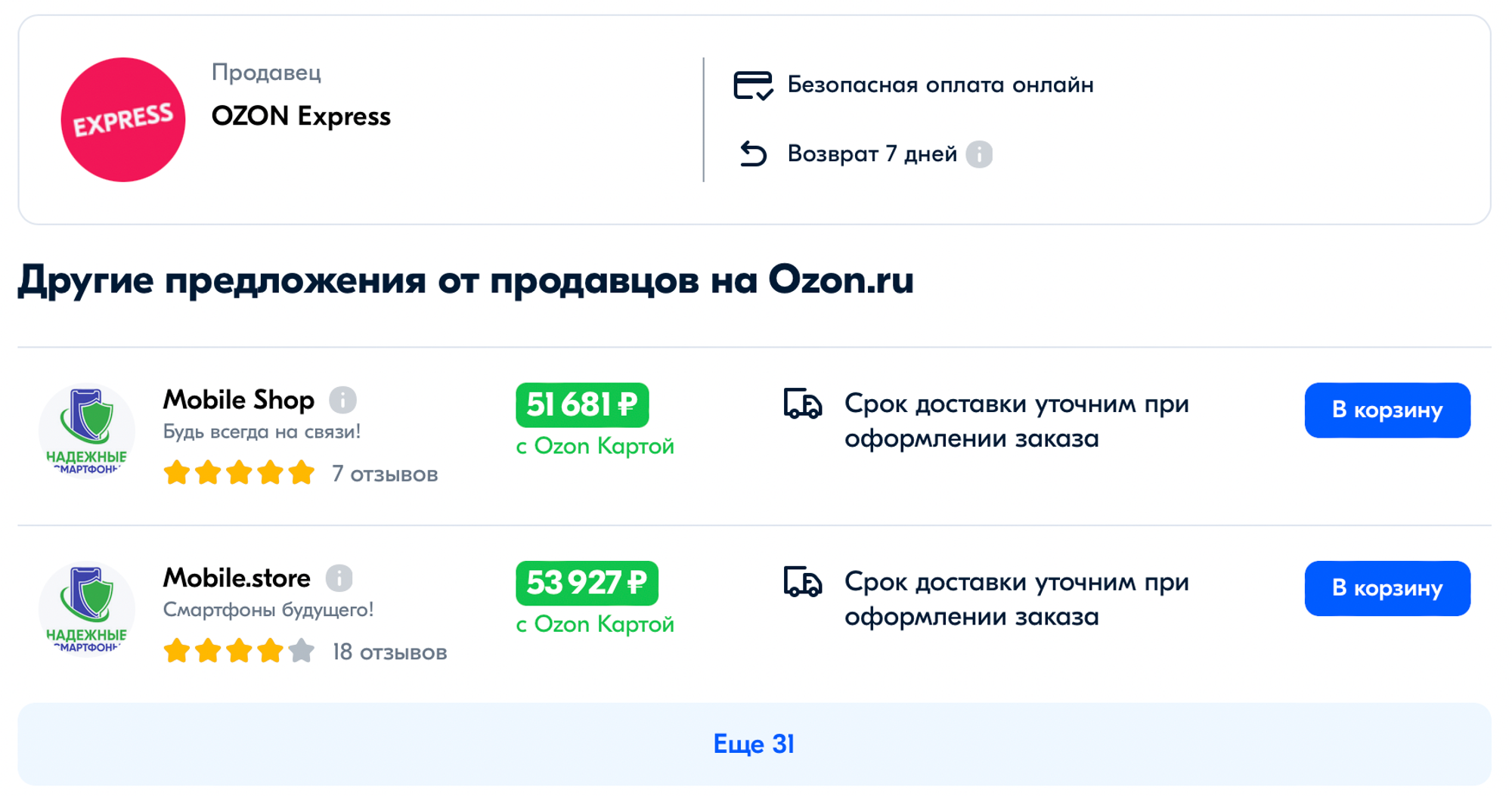This screenshot has width=1512, height=796.
Task: Click the OZON Express pink logo
Action: coord(122,119)
